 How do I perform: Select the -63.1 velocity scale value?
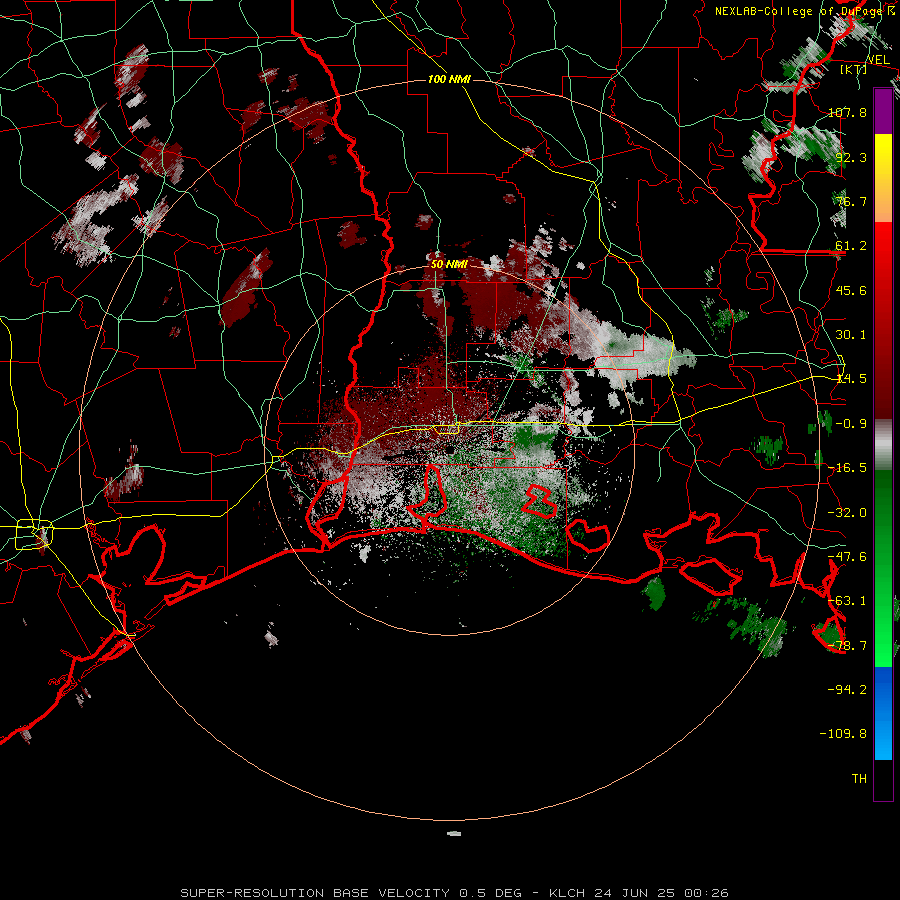point(847,601)
